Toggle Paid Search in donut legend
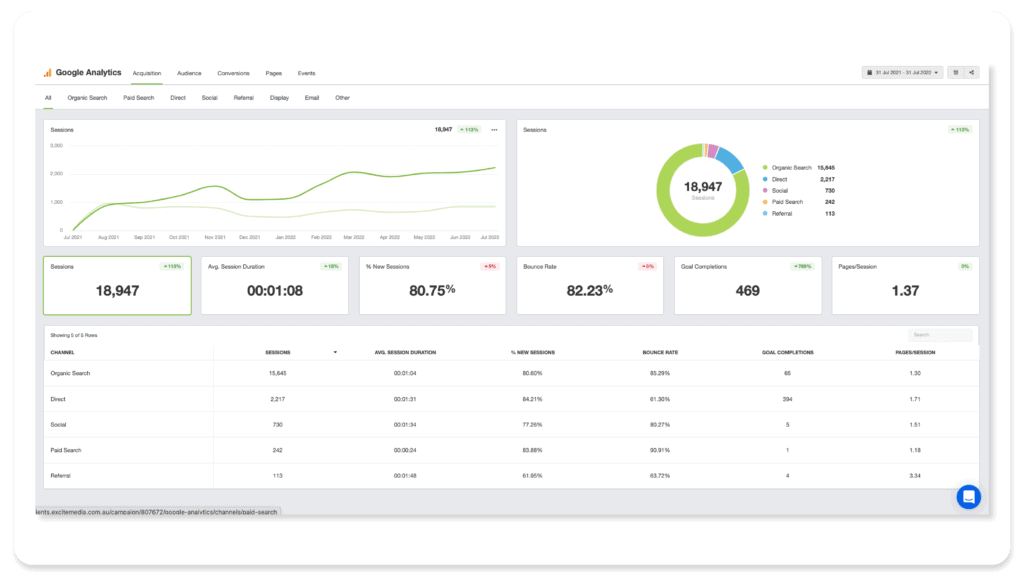This screenshot has width=1024, height=576. click(783, 202)
